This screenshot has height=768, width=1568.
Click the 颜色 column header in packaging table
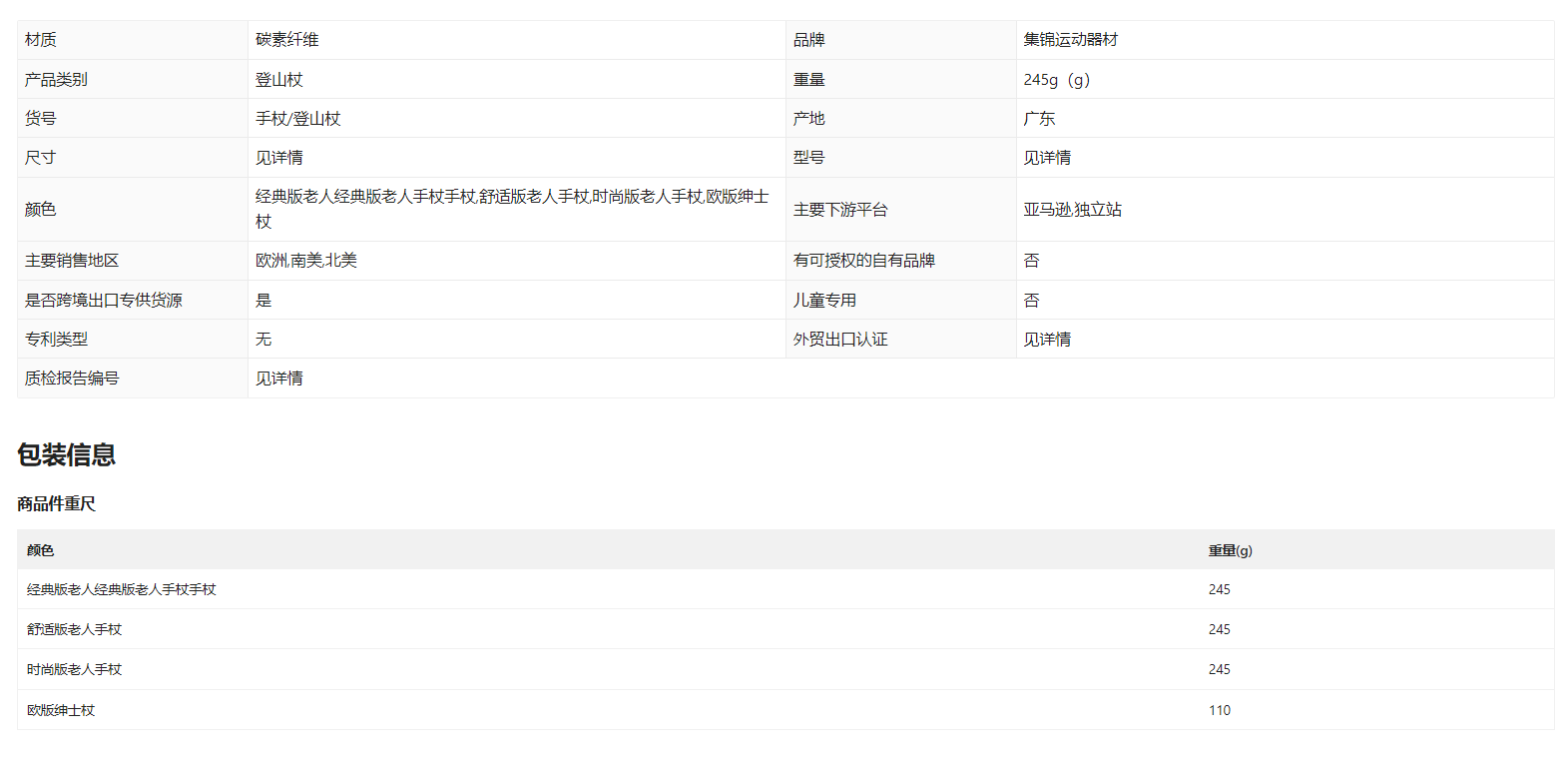tap(40, 550)
